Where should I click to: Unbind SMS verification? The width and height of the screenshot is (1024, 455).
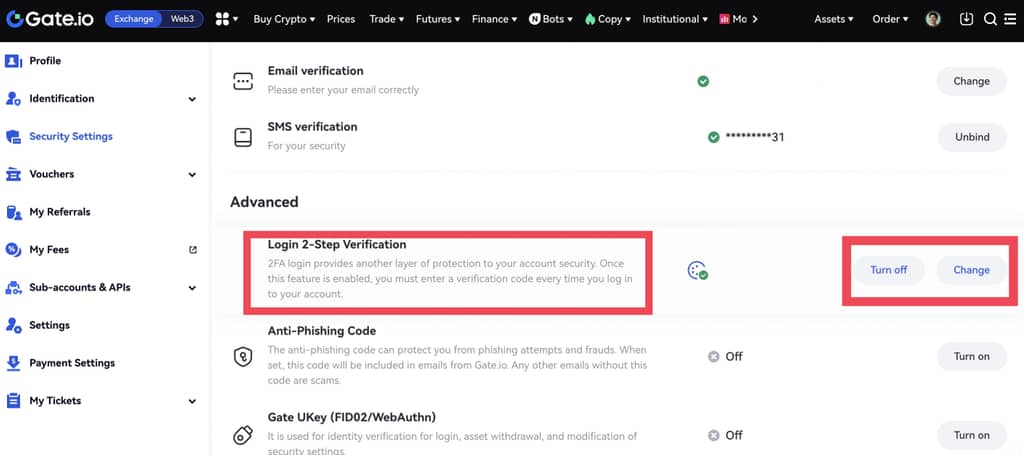(971, 137)
